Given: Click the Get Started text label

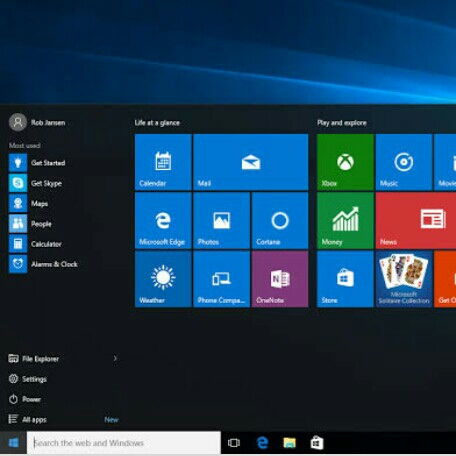Looking at the screenshot, I should (x=48, y=163).
